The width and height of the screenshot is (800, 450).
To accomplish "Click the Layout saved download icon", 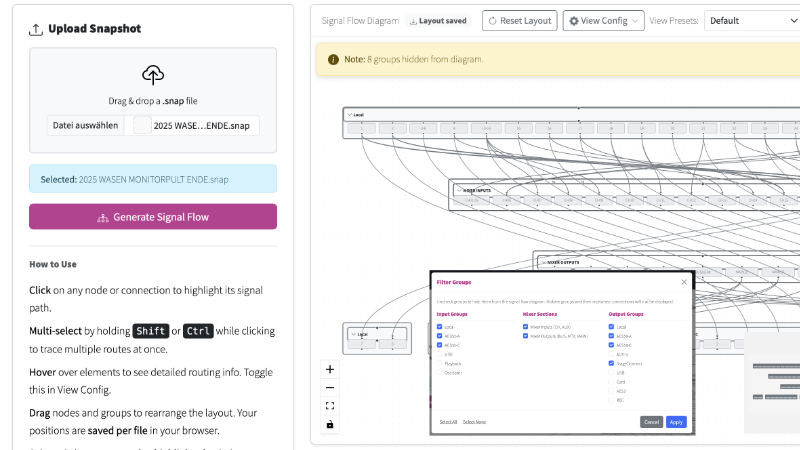I will [413, 21].
